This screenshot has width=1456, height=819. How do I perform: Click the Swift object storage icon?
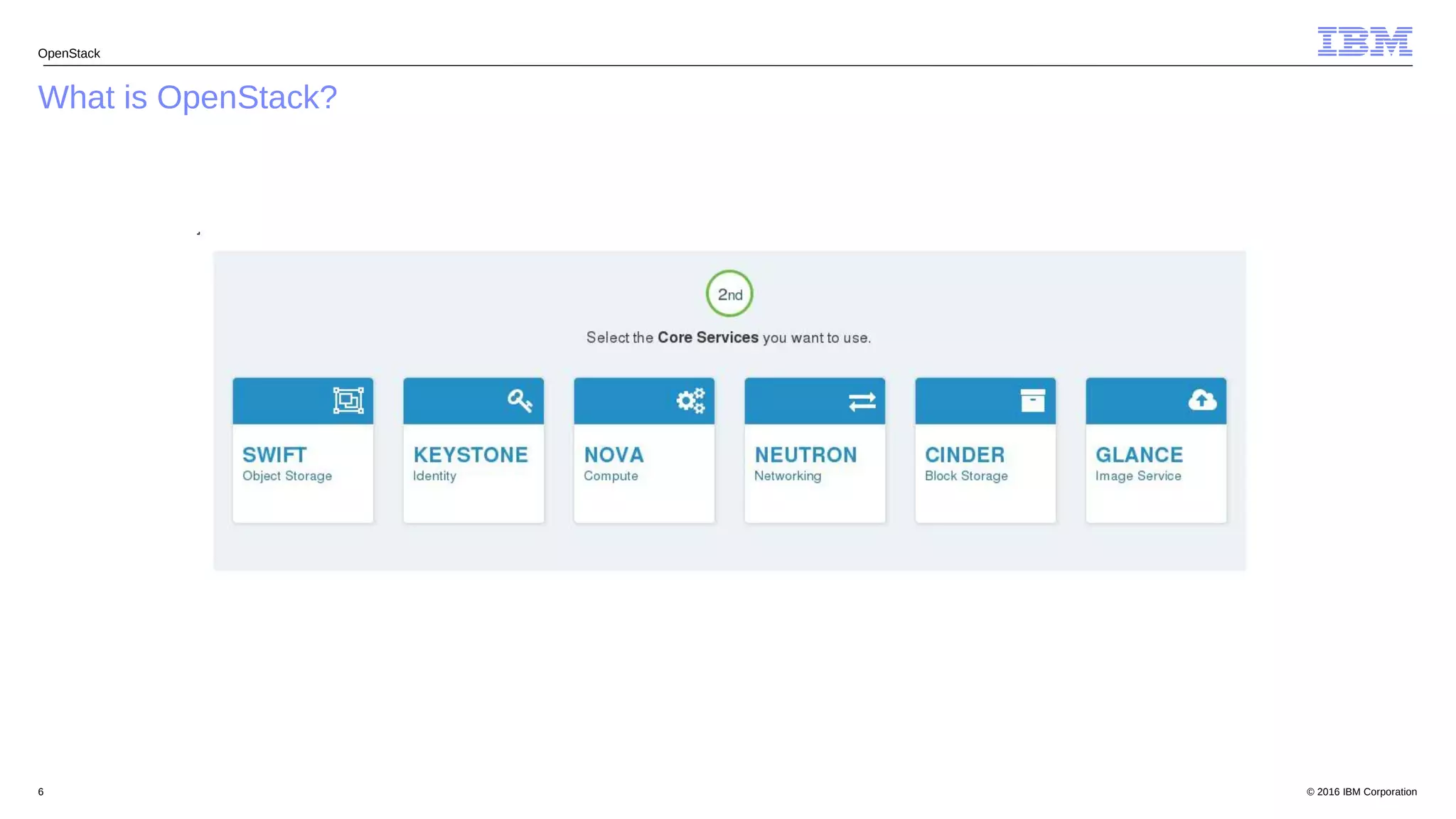(x=348, y=401)
